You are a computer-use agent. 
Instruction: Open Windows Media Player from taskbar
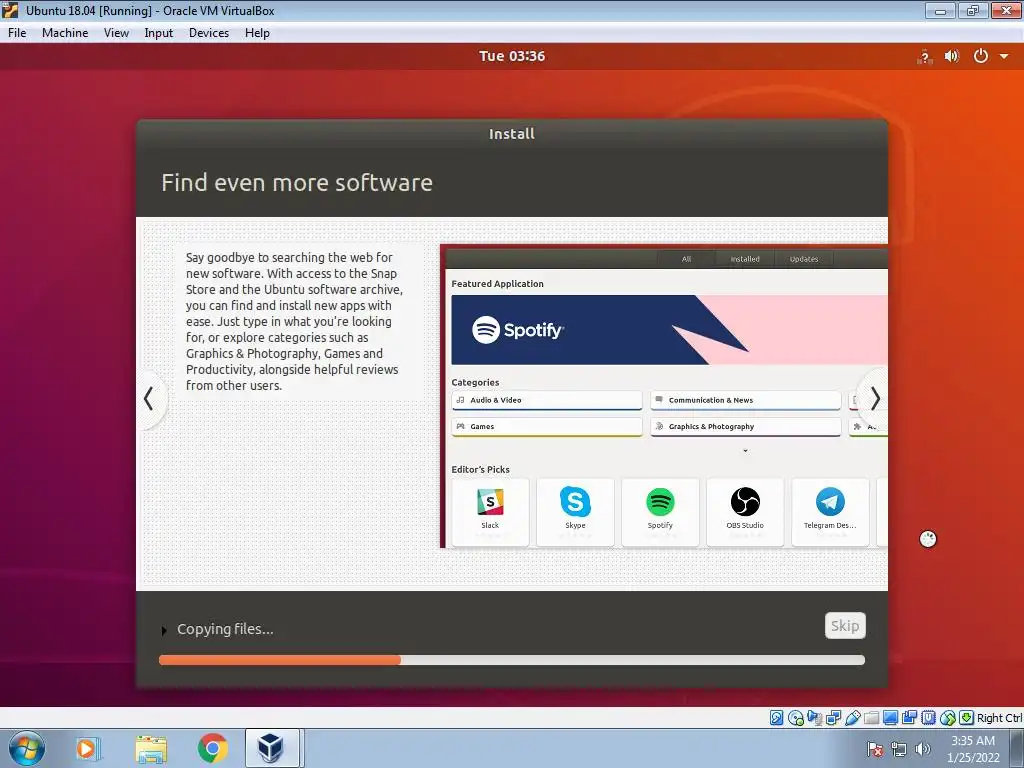click(87, 748)
